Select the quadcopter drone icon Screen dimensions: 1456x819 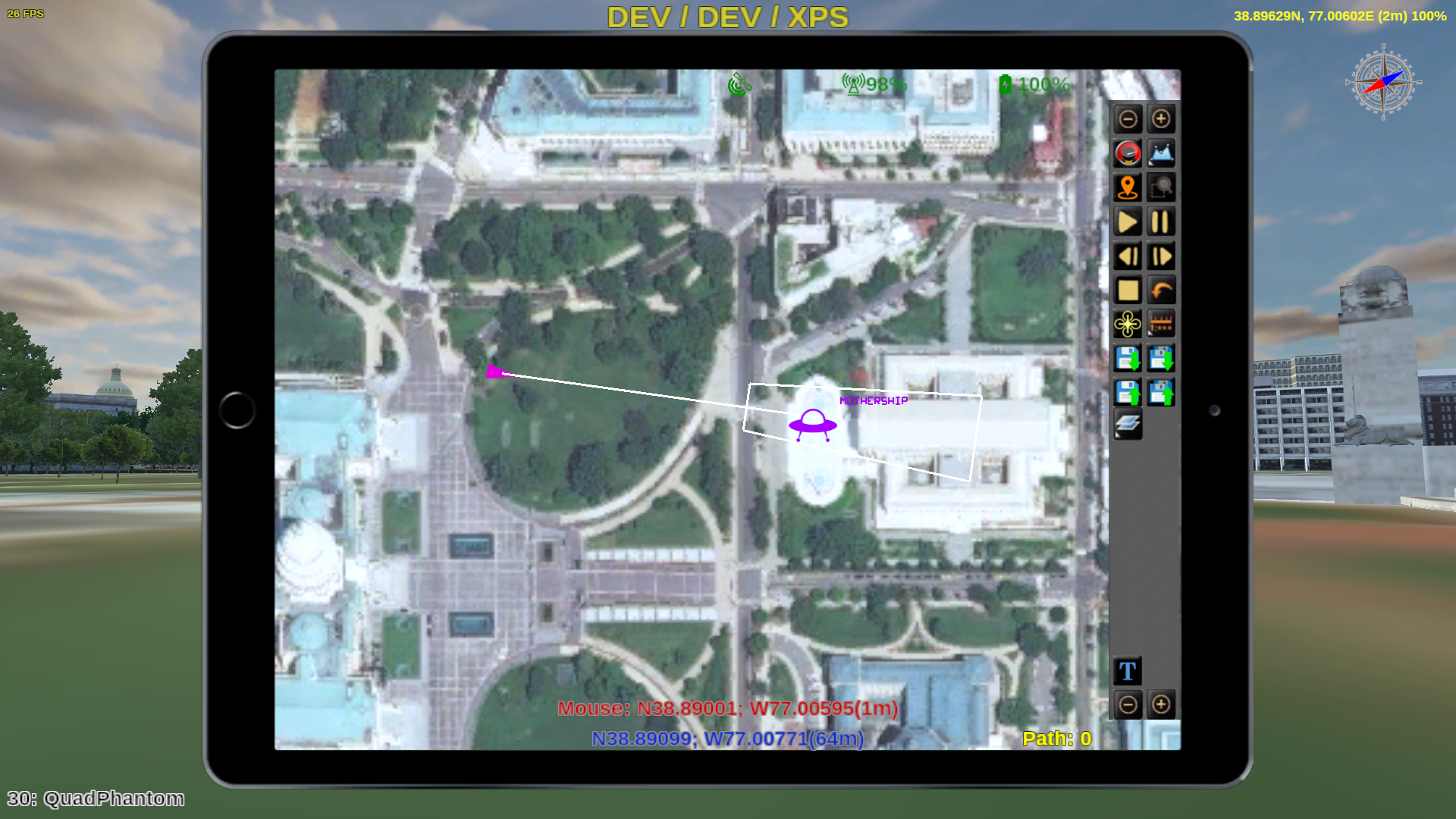point(1128,325)
